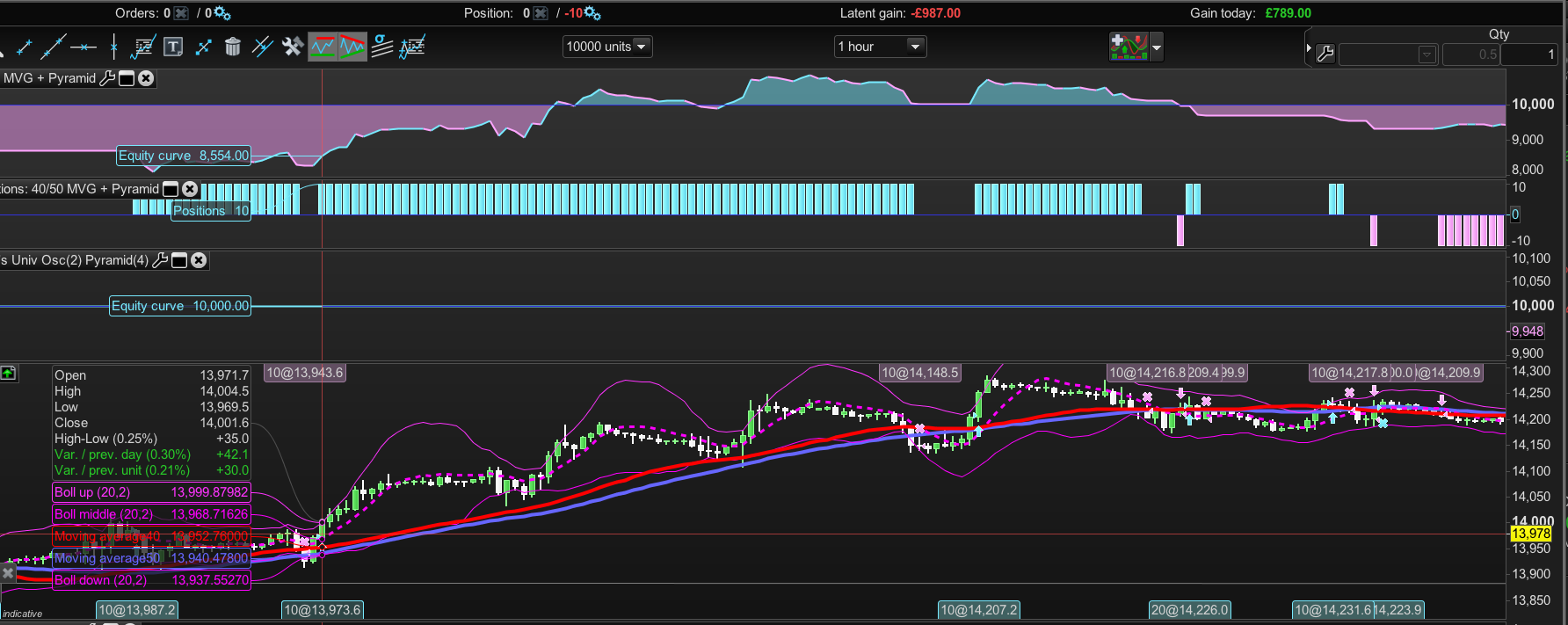Viewport: 1568px width, 625px height.
Task: Maximize the Univ Osc(2) Pyramid(4) panel
Action: [179, 260]
